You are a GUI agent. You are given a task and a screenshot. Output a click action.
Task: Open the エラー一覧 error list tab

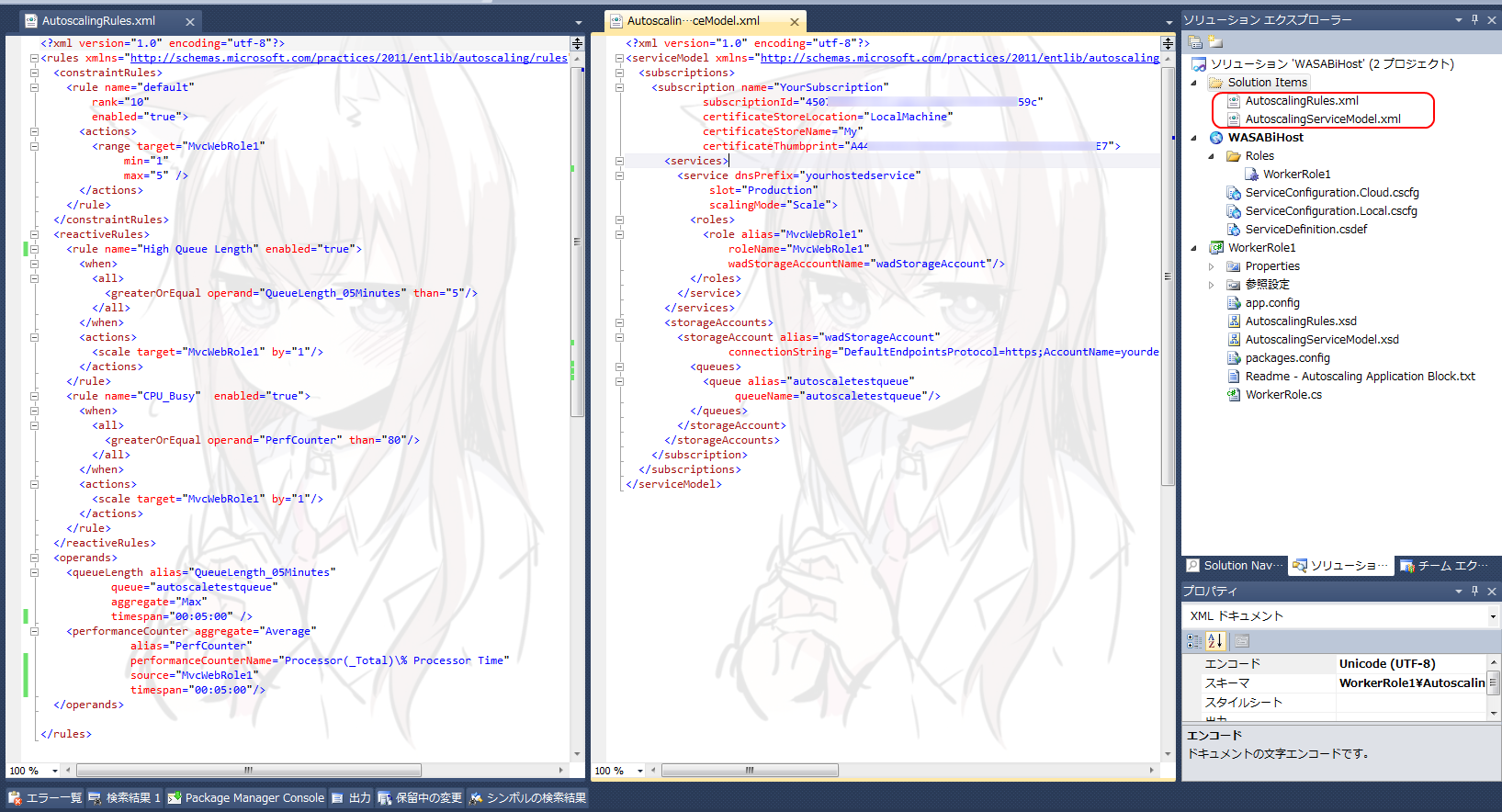pyautogui.click(x=45, y=798)
